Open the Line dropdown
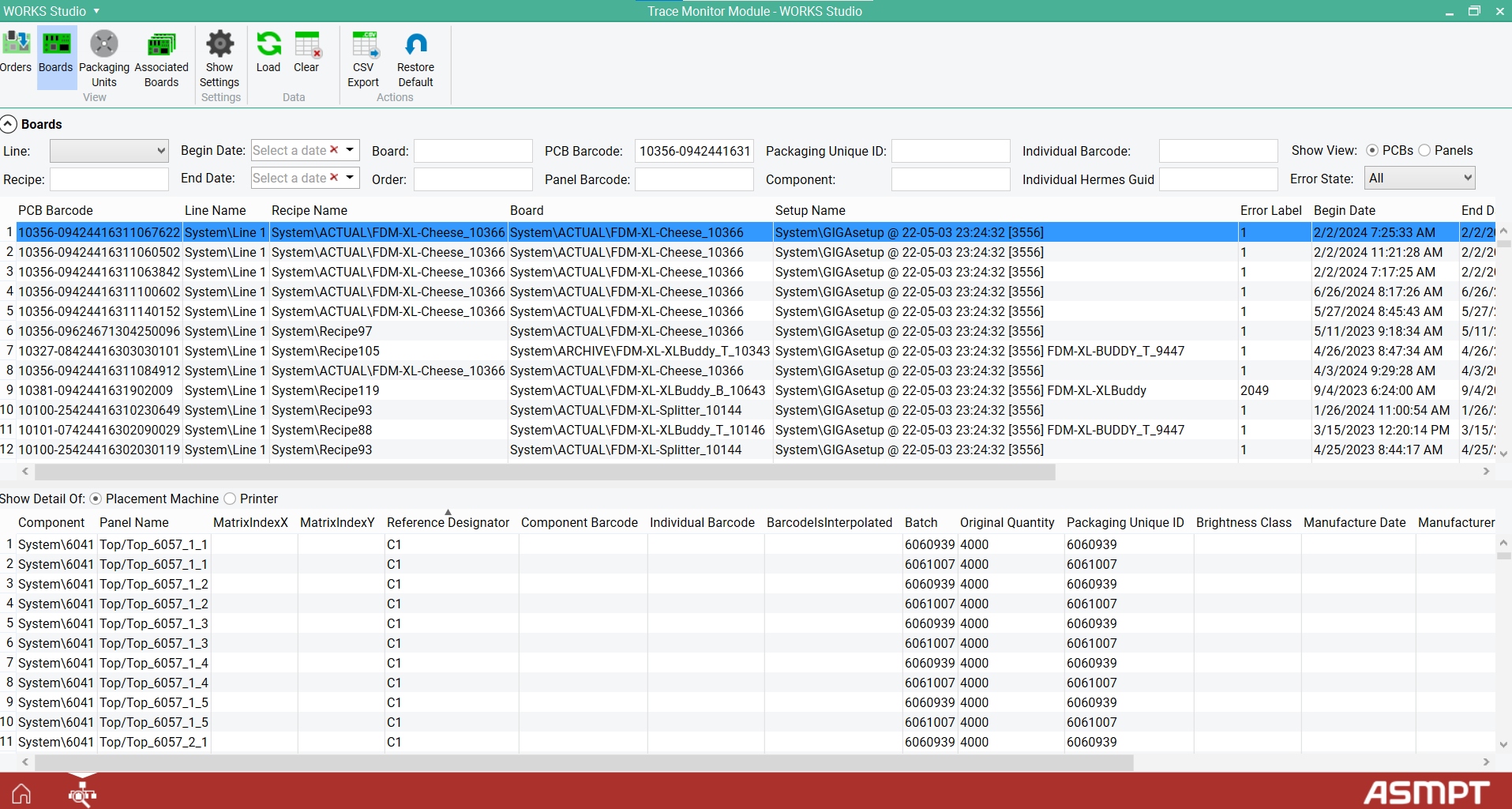This screenshot has height=809, width=1512. pyautogui.click(x=109, y=150)
